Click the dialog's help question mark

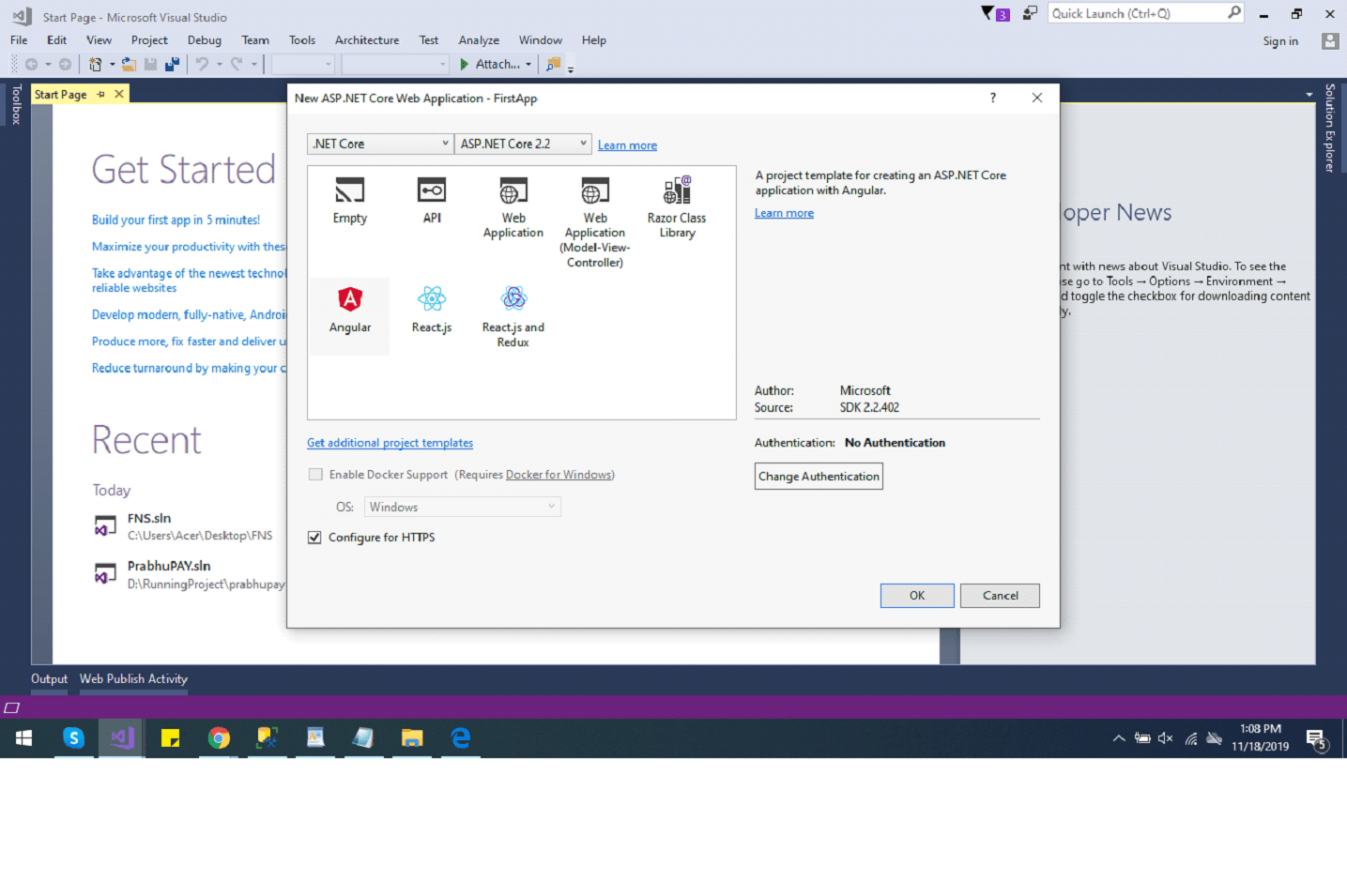(x=993, y=98)
